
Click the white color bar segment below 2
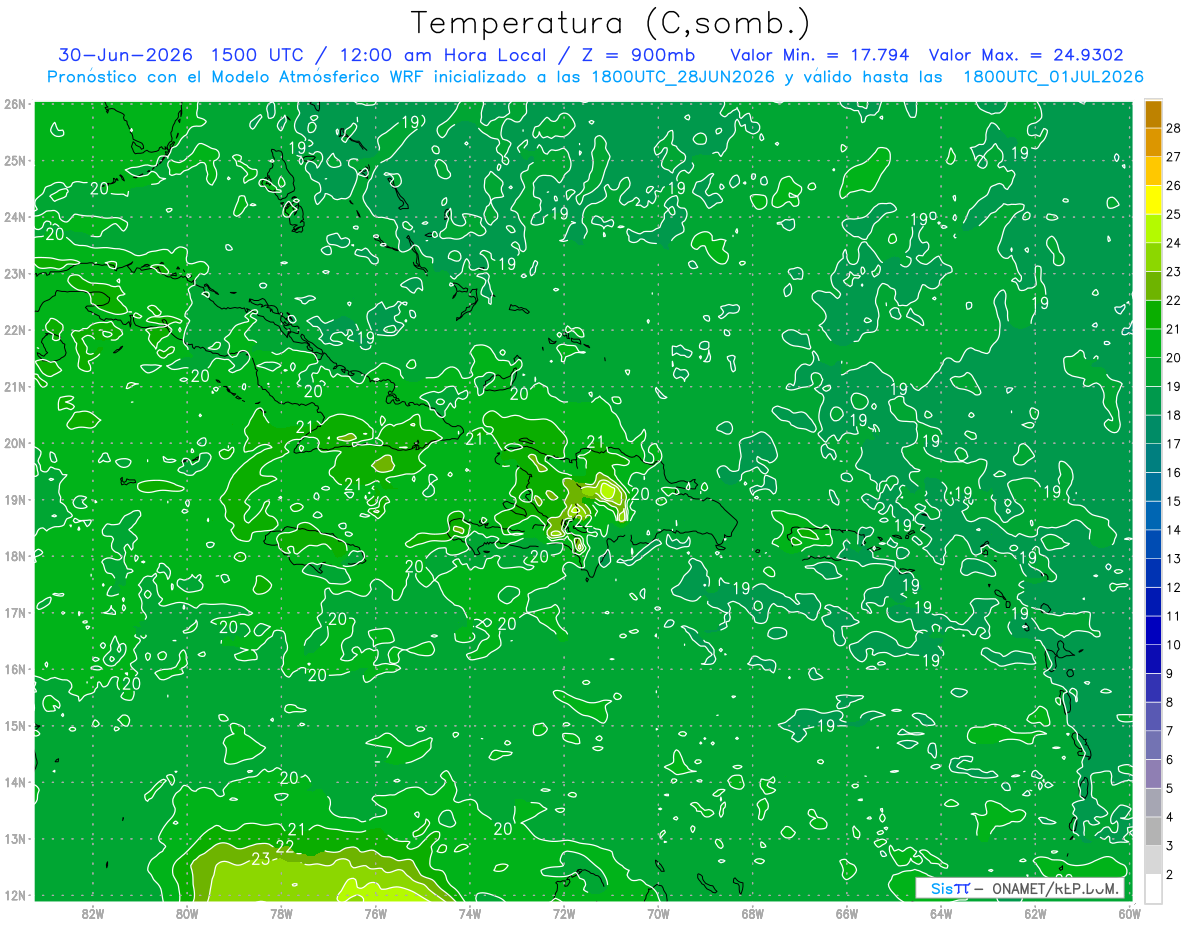[x=1153, y=888]
